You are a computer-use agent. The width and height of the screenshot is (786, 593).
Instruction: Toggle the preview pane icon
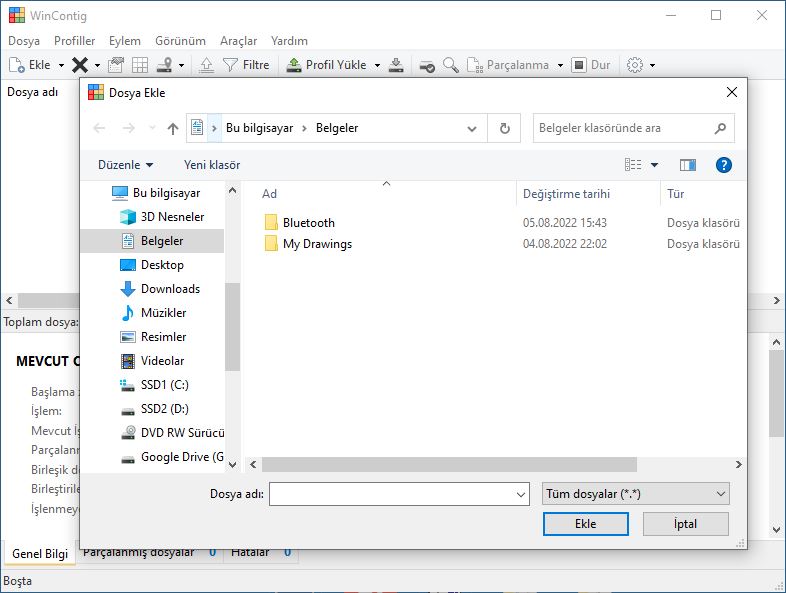pyautogui.click(x=688, y=165)
